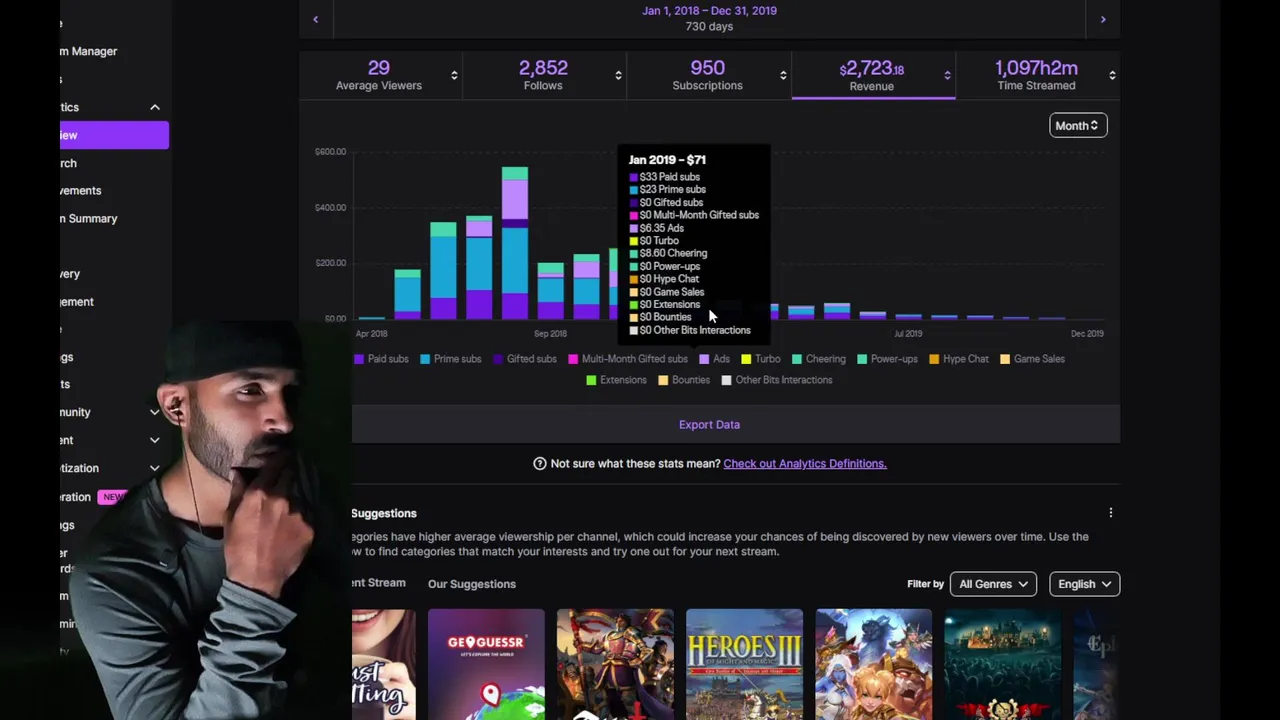Open the English language filter dropdown
This screenshot has width=1280, height=720.
click(x=1084, y=584)
